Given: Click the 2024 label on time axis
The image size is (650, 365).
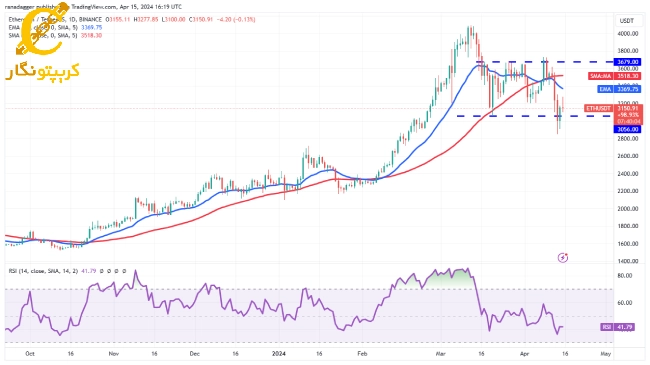Looking at the screenshot, I should [x=279, y=354].
